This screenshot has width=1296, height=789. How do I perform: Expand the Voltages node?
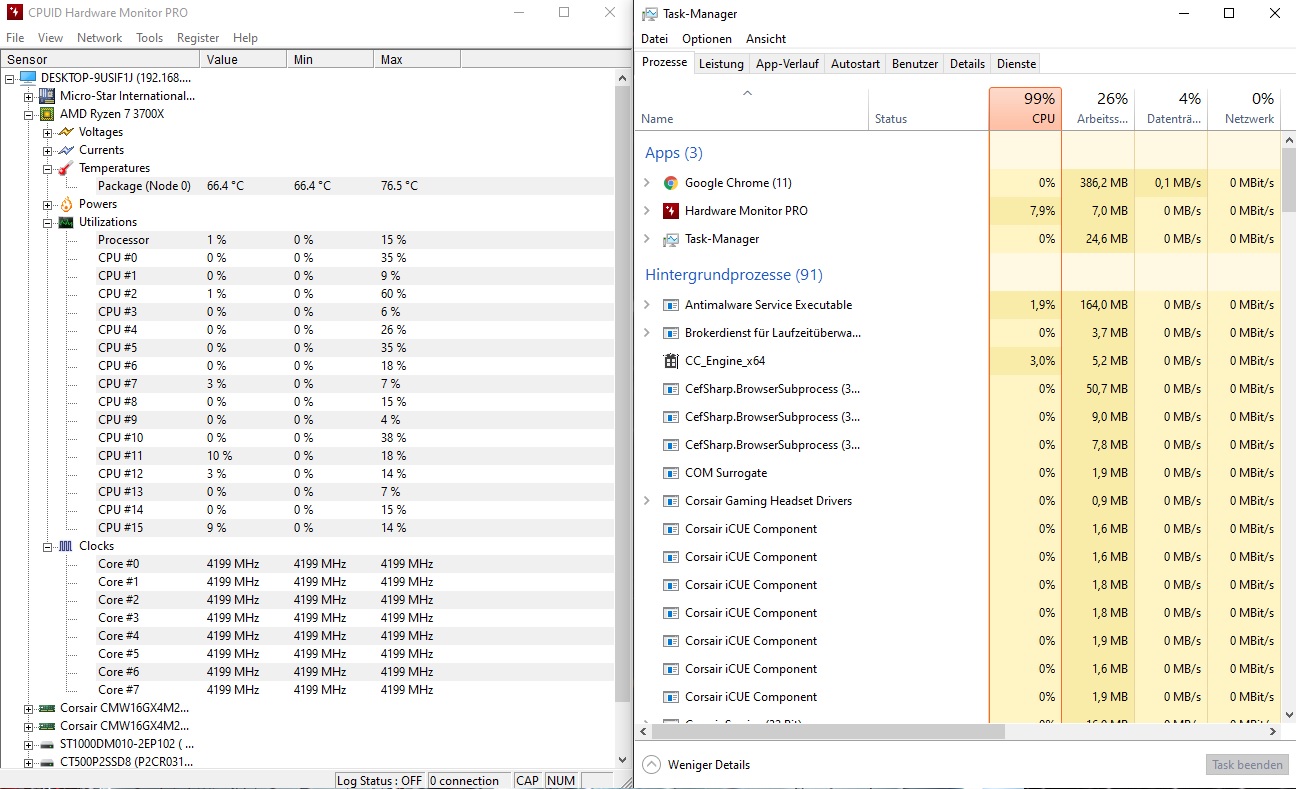point(47,132)
